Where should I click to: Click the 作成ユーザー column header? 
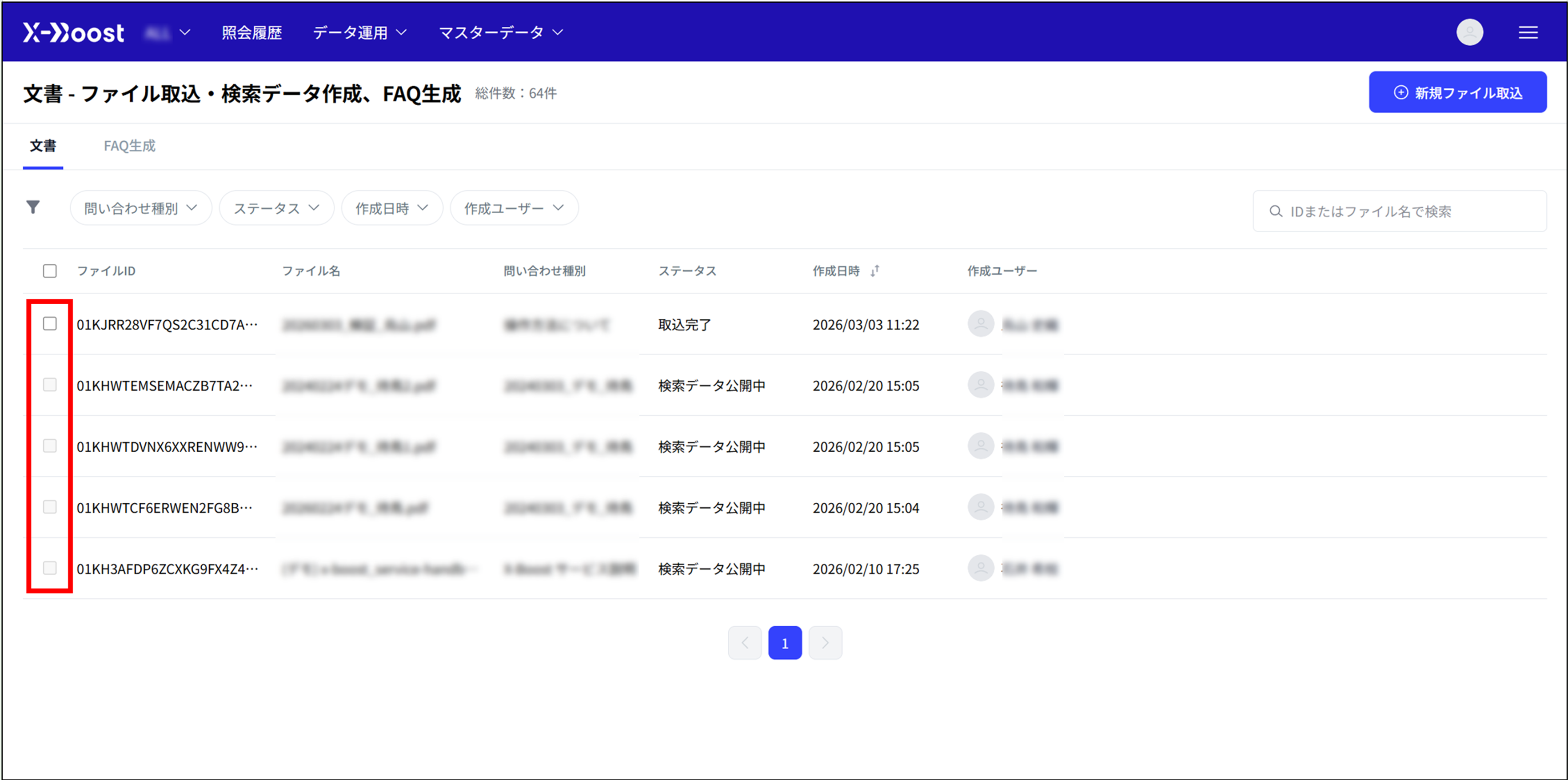[1002, 271]
